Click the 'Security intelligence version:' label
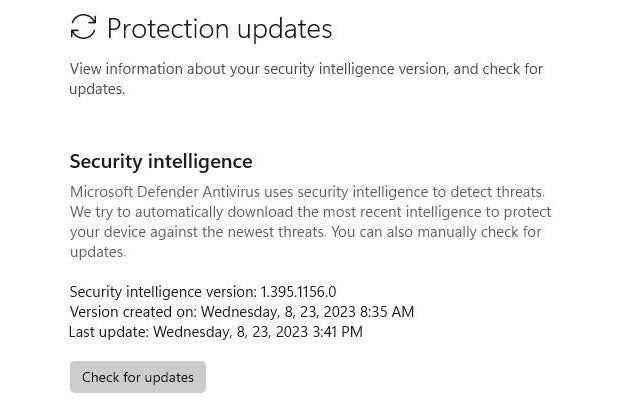 click(162, 291)
